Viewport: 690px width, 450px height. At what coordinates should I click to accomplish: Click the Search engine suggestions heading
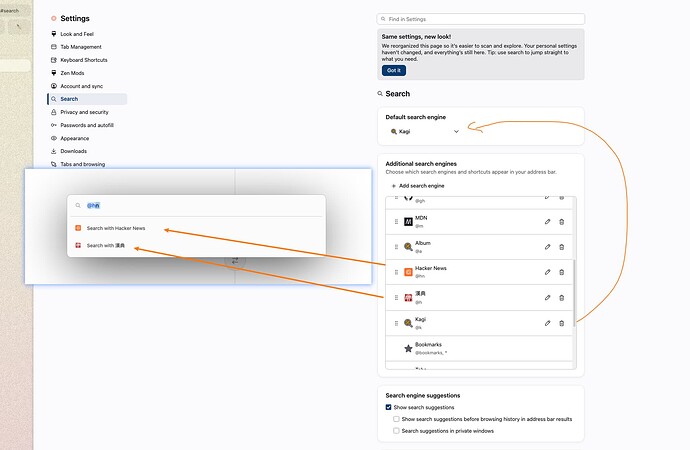(x=423, y=395)
